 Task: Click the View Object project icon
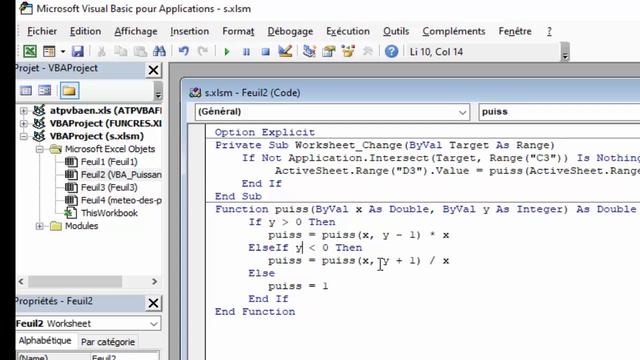pos(44,91)
